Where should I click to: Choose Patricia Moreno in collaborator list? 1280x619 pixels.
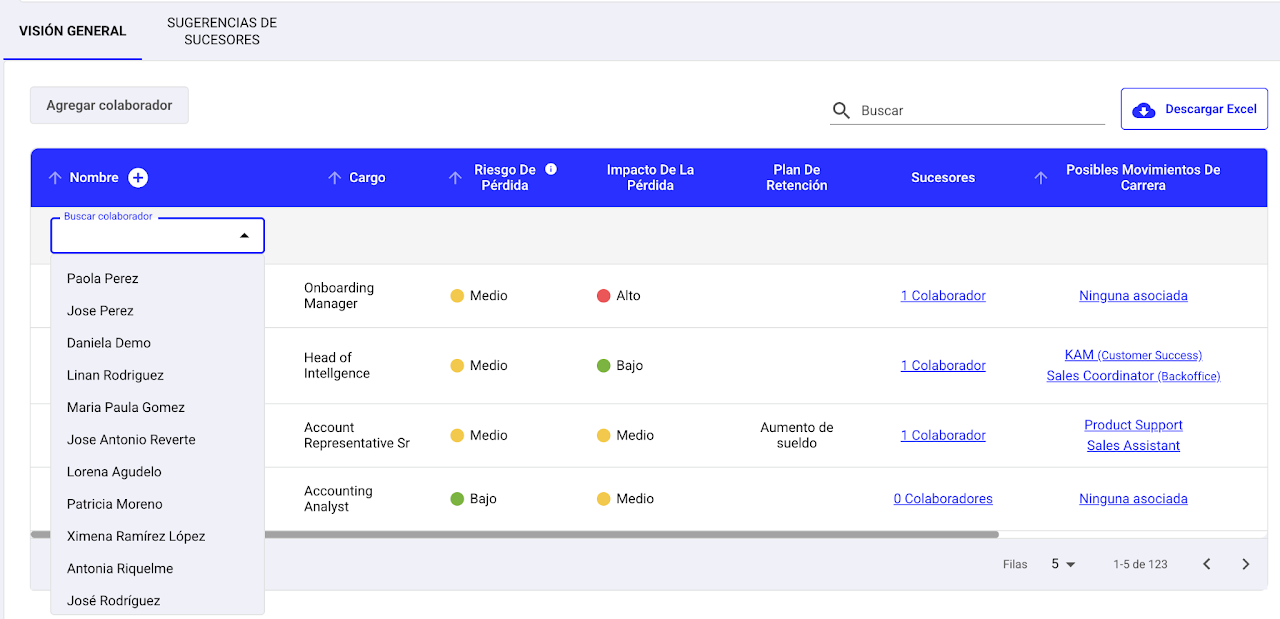click(115, 504)
